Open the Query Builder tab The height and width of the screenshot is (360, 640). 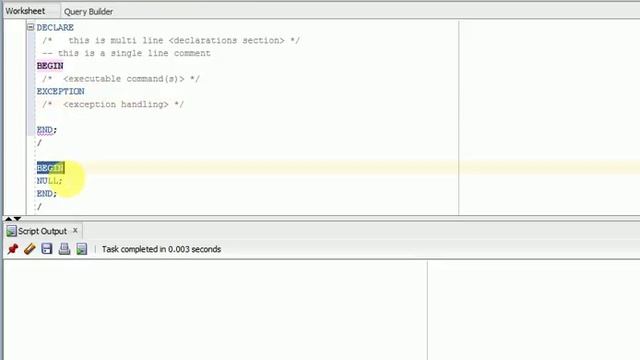tap(88, 11)
